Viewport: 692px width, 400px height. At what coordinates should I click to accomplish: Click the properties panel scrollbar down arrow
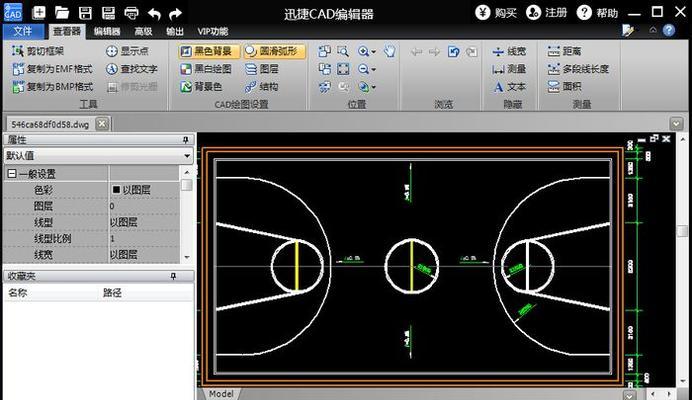[187, 257]
